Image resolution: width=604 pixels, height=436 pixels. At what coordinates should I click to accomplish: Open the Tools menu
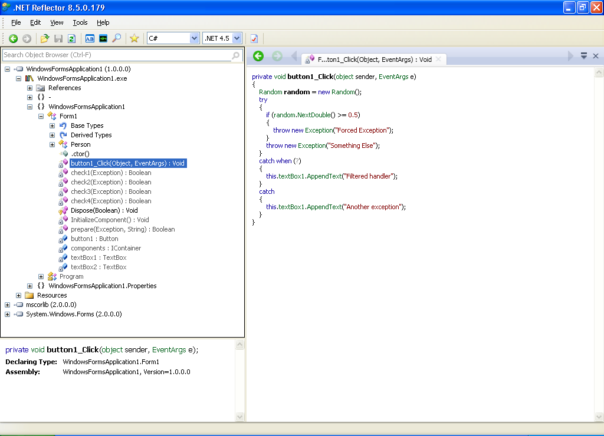(x=80, y=23)
